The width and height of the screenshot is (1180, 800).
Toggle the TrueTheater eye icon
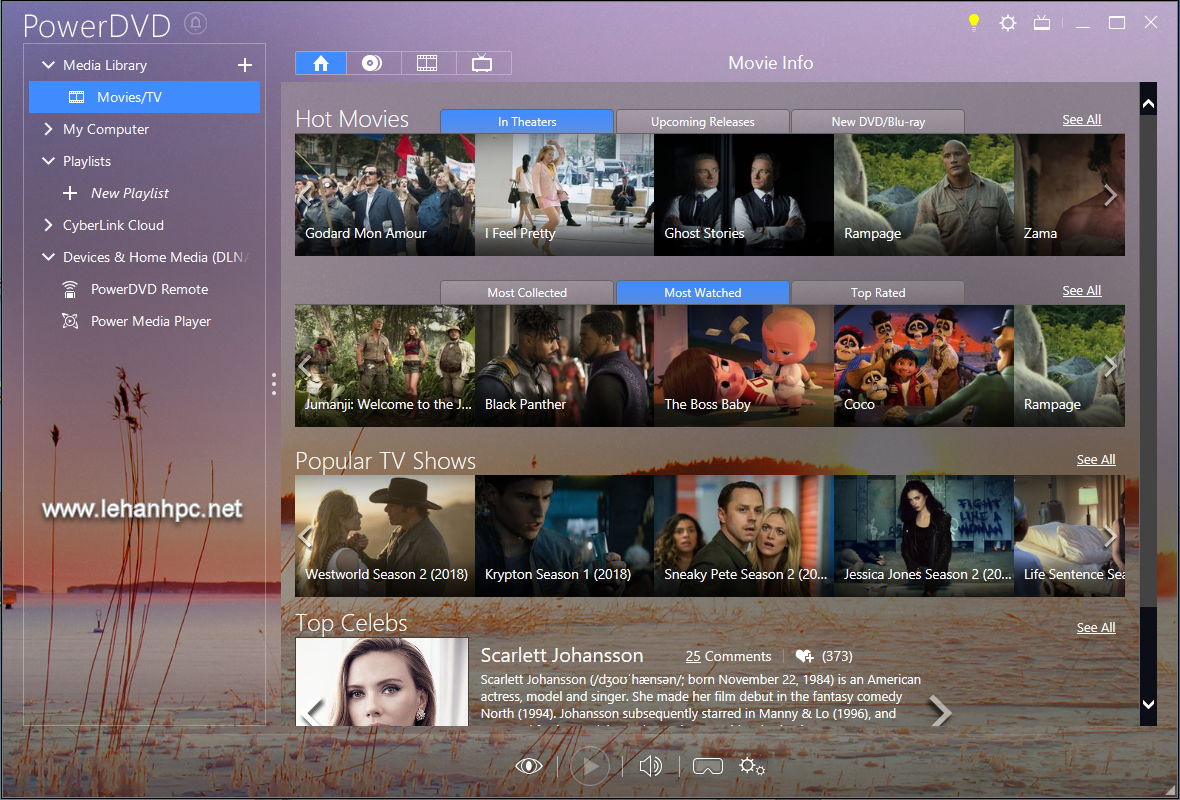529,766
